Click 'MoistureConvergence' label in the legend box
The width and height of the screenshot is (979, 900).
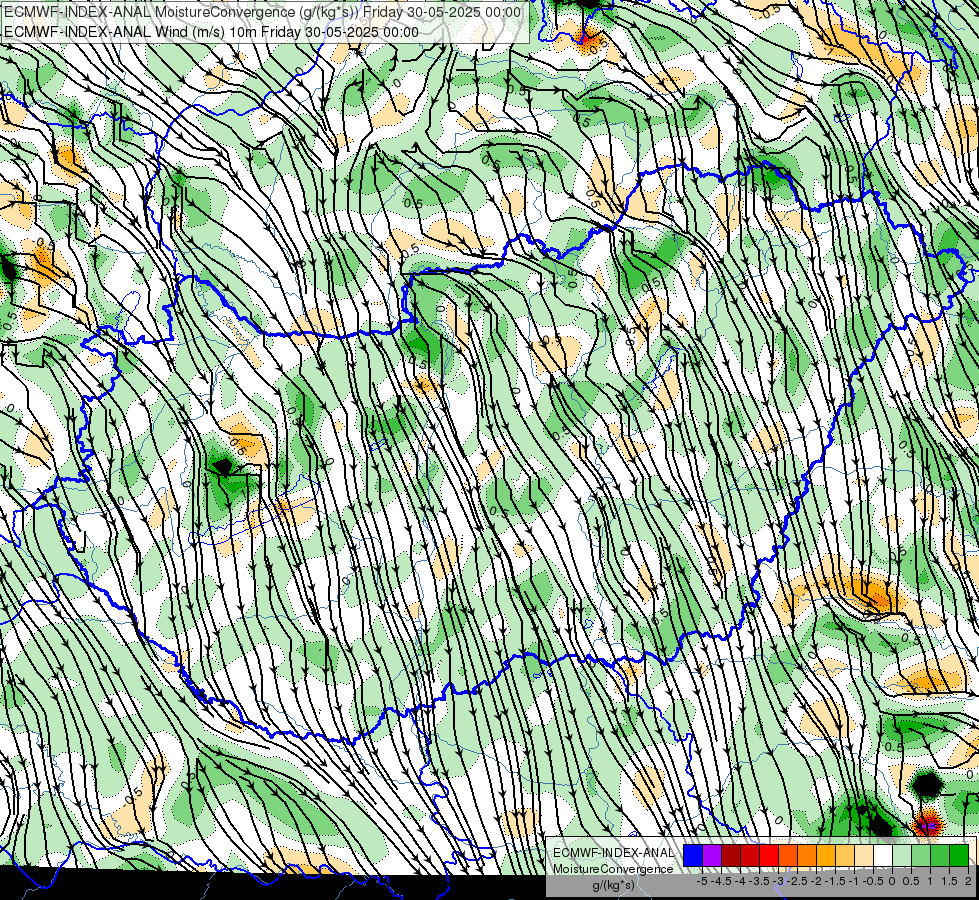(613, 869)
